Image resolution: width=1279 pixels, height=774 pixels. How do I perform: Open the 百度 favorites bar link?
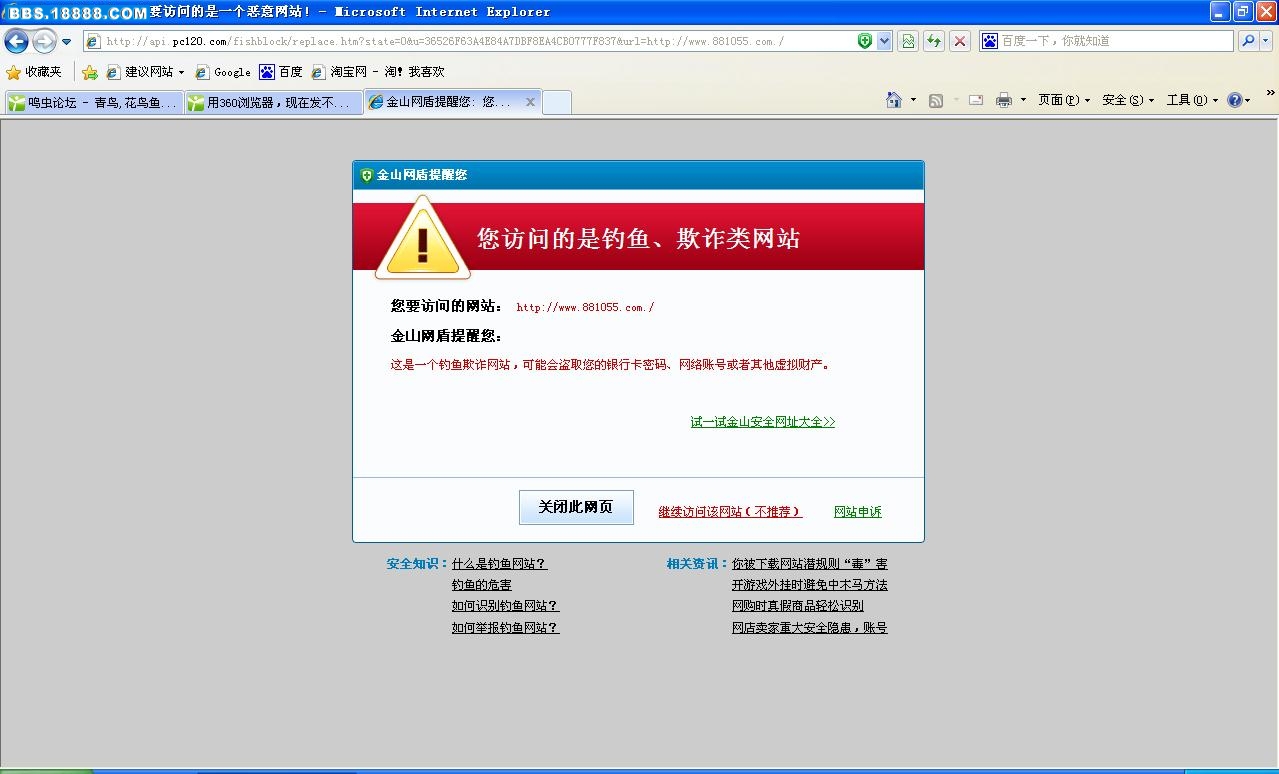[x=281, y=72]
